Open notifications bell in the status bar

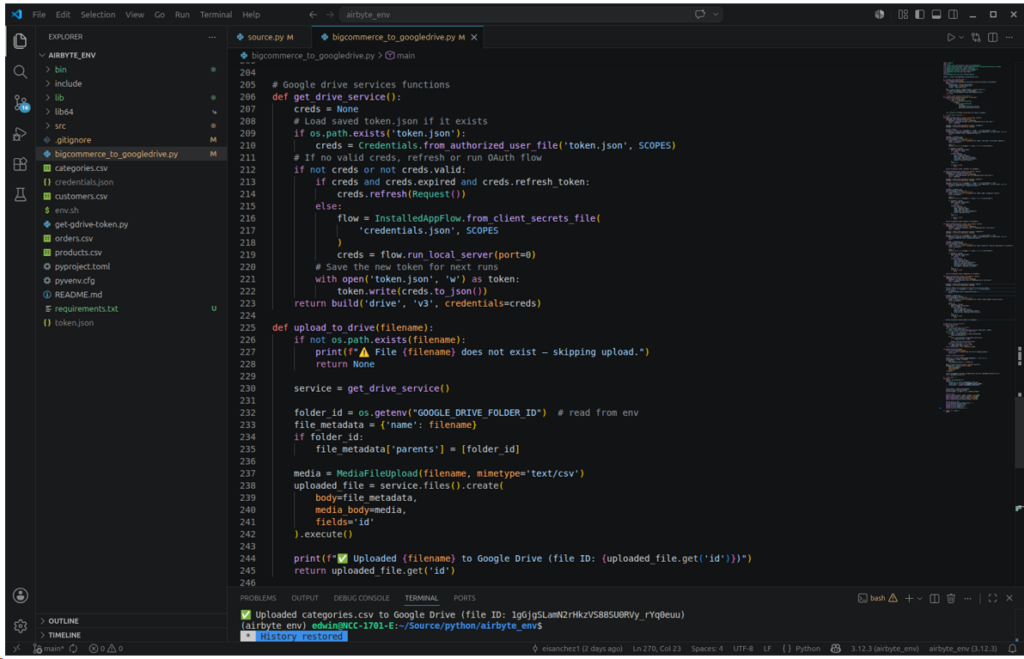[1012, 649]
